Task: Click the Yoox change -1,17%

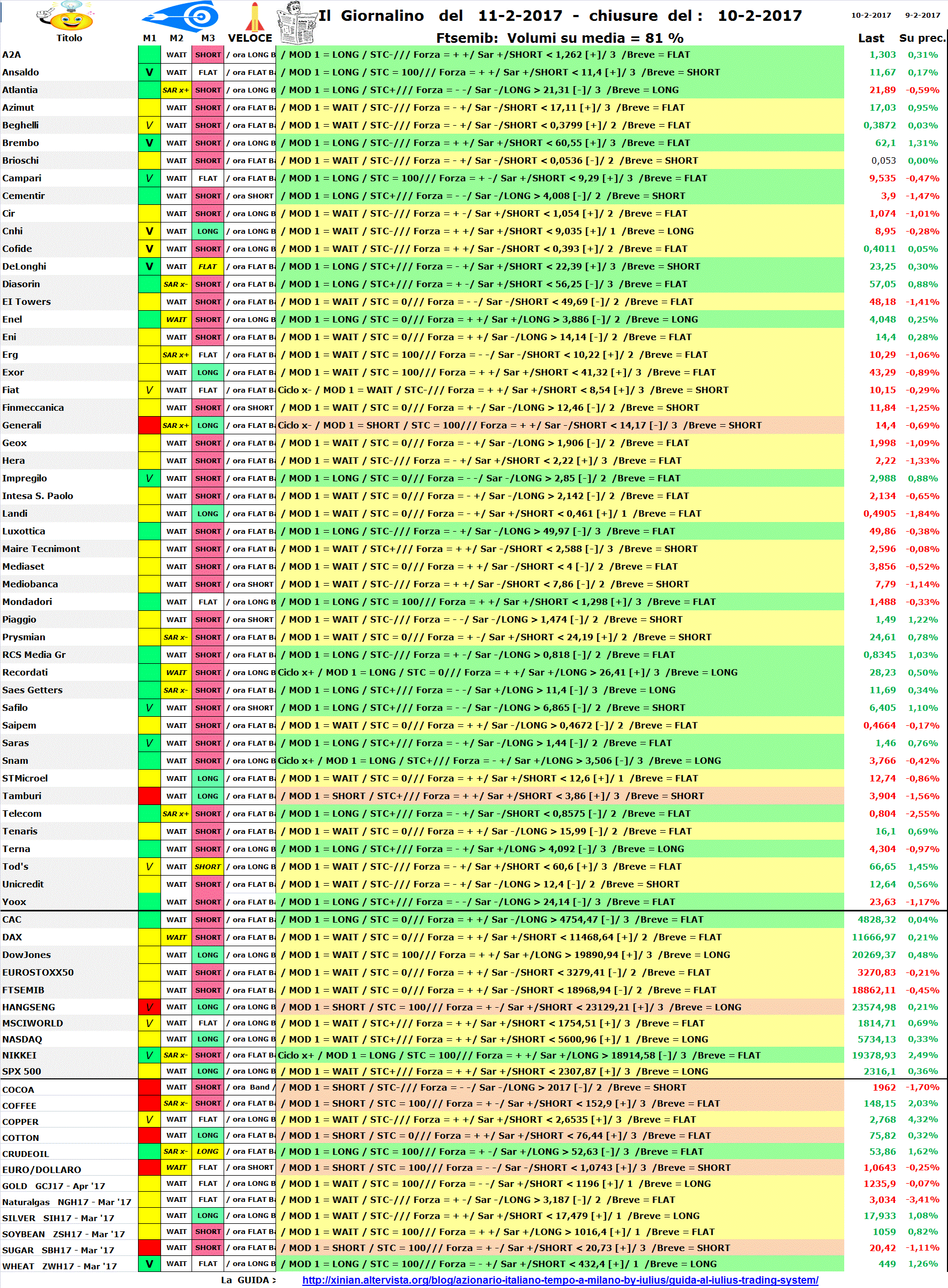Action: (x=923, y=902)
